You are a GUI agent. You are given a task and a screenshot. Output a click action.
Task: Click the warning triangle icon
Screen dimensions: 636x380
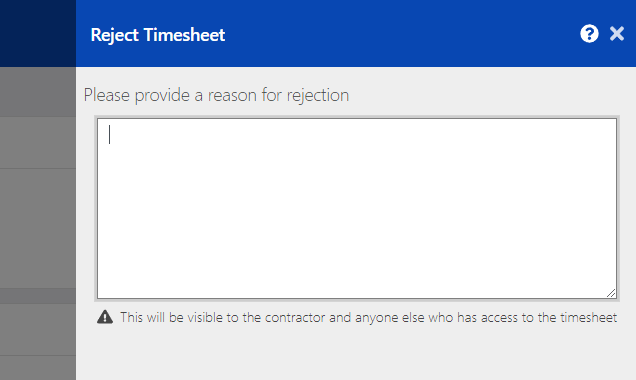pos(105,317)
